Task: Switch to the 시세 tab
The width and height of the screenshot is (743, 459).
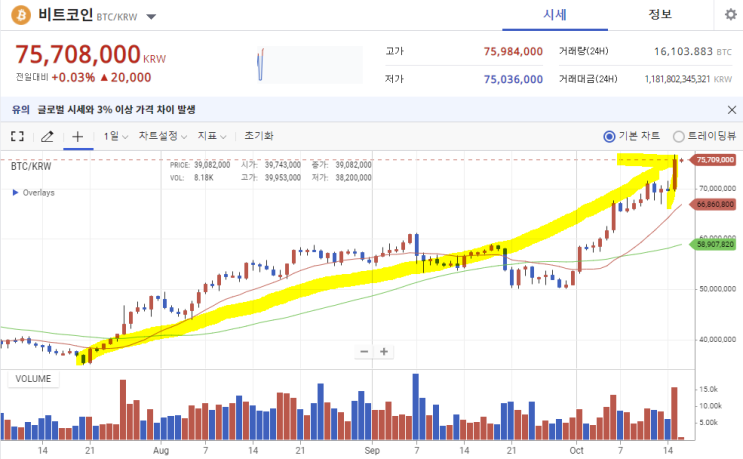Action: (554, 15)
